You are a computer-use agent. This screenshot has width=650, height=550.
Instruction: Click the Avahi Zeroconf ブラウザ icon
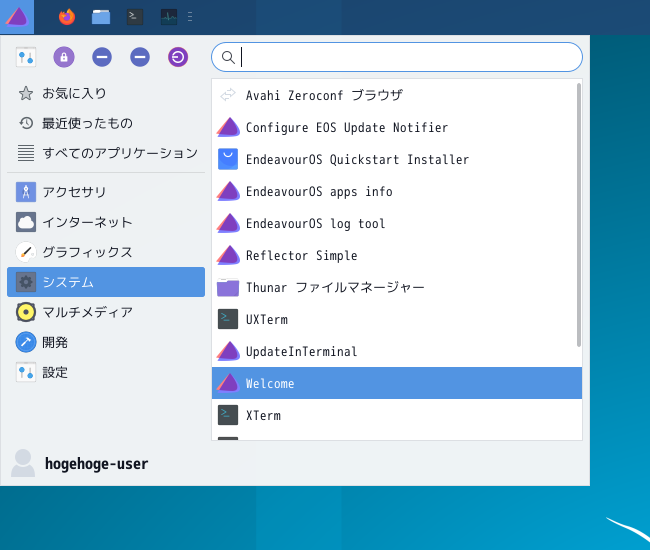tap(228, 95)
